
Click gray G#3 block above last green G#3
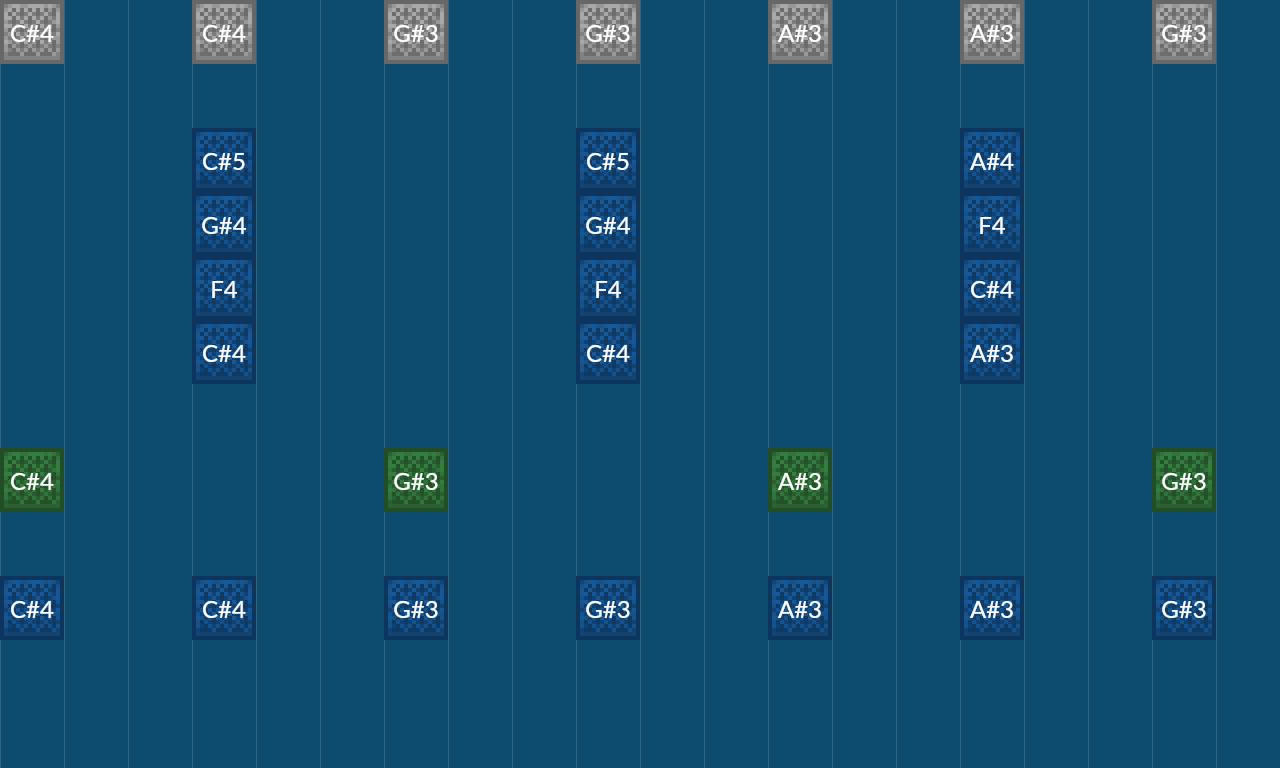pos(1183,32)
